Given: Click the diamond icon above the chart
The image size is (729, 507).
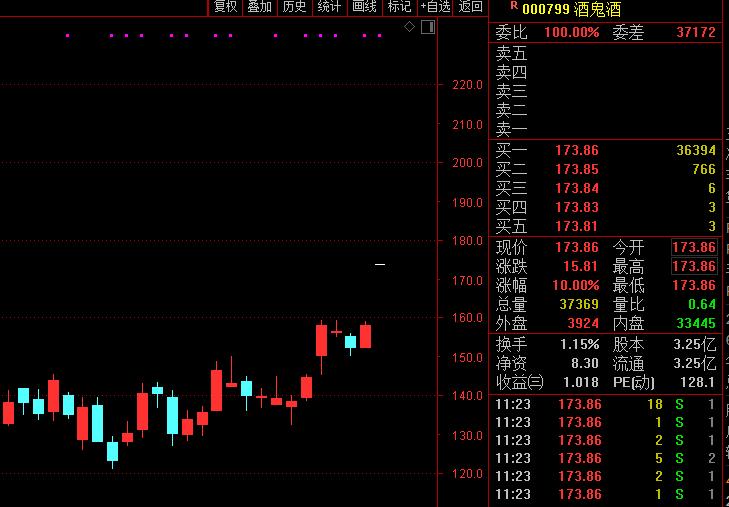Looking at the screenshot, I should click(409, 27).
